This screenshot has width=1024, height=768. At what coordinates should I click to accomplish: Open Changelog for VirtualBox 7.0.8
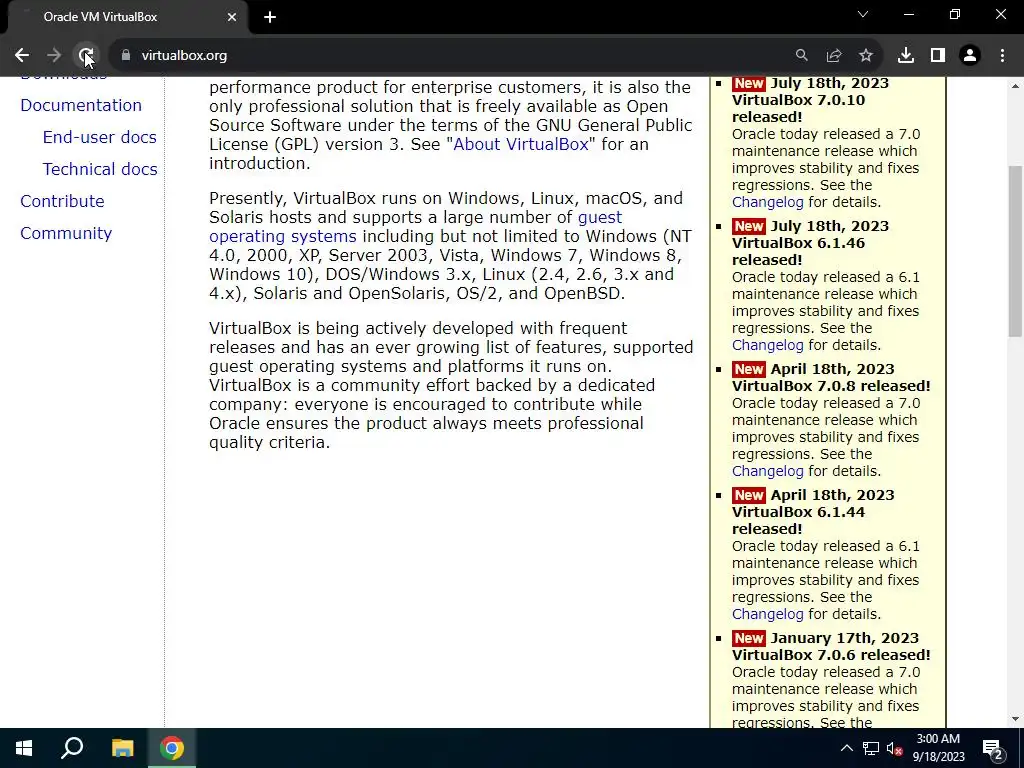click(x=767, y=472)
